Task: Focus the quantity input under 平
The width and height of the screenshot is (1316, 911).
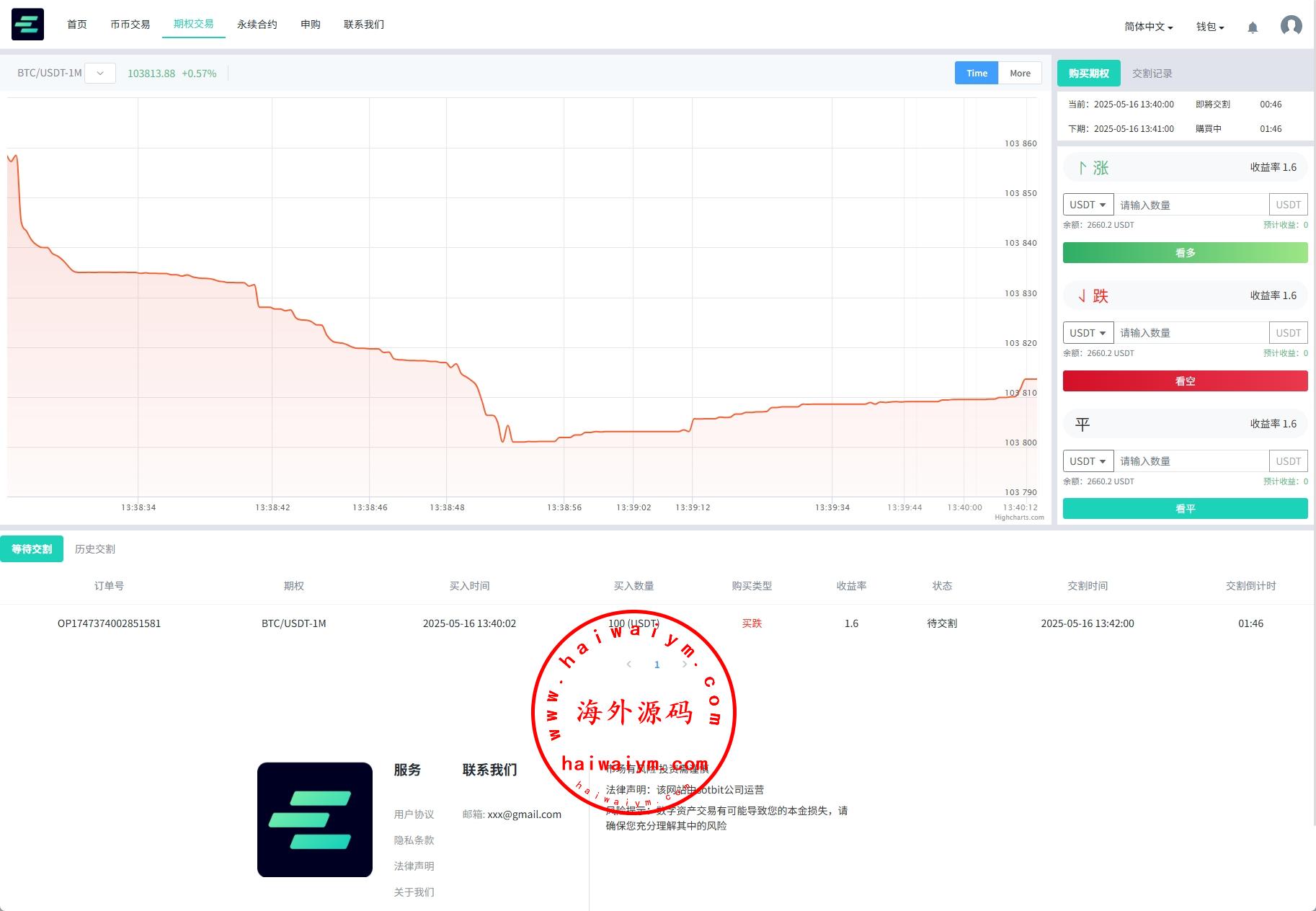Action: tap(1191, 461)
